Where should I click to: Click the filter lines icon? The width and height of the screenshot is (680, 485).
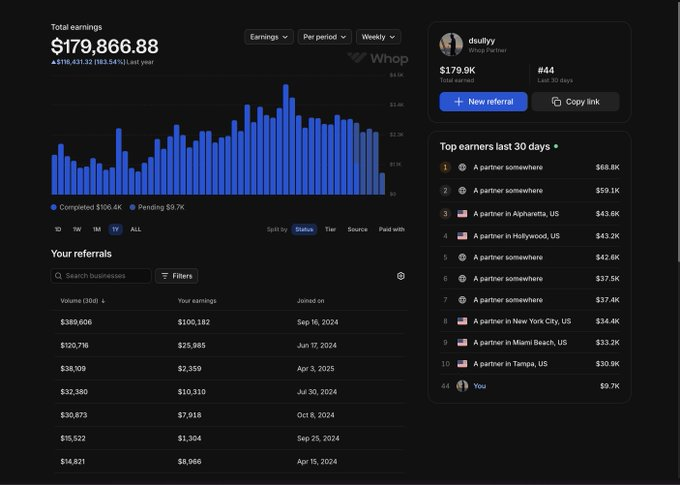click(x=165, y=276)
